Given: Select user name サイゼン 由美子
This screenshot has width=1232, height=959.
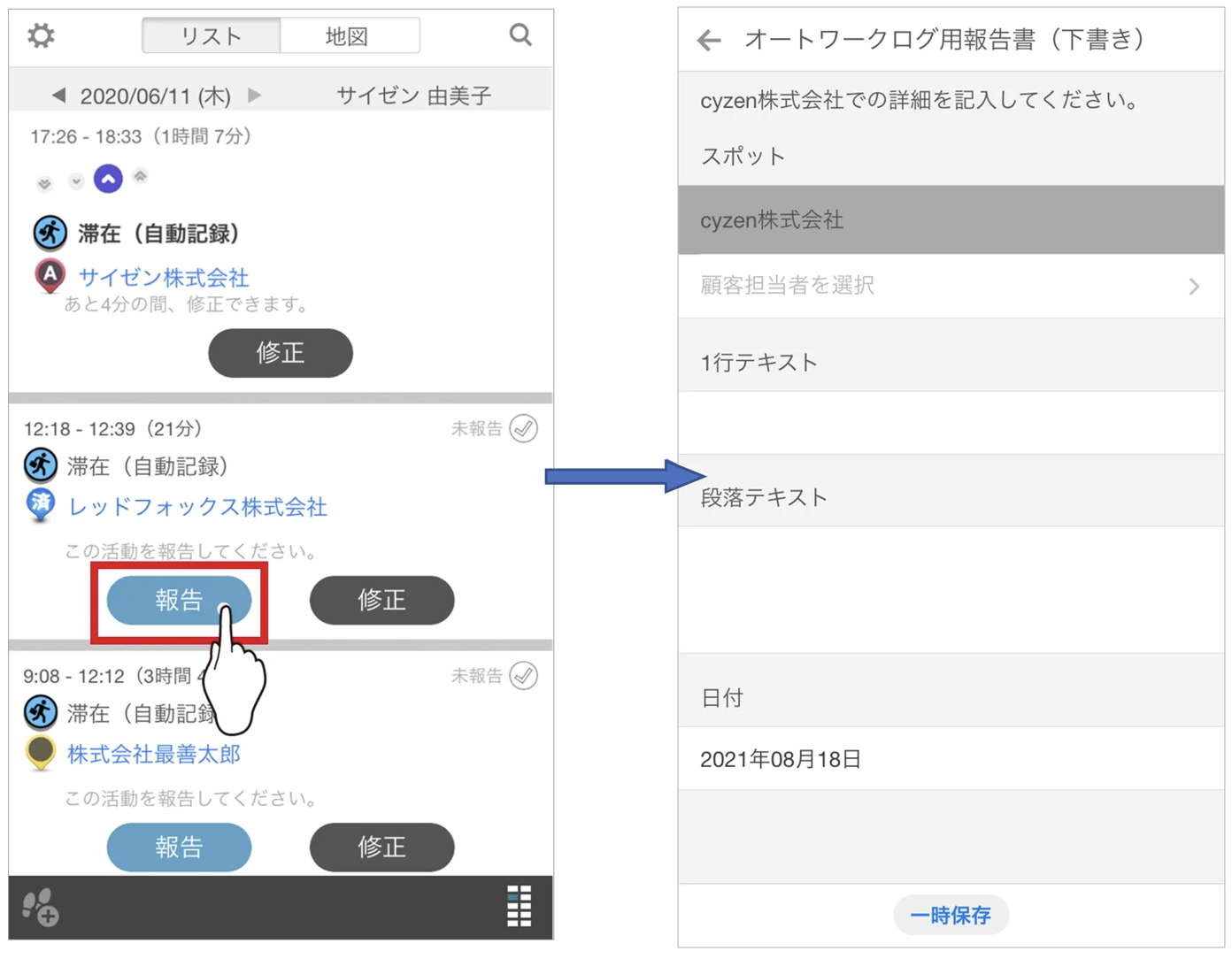Looking at the screenshot, I should (413, 96).
